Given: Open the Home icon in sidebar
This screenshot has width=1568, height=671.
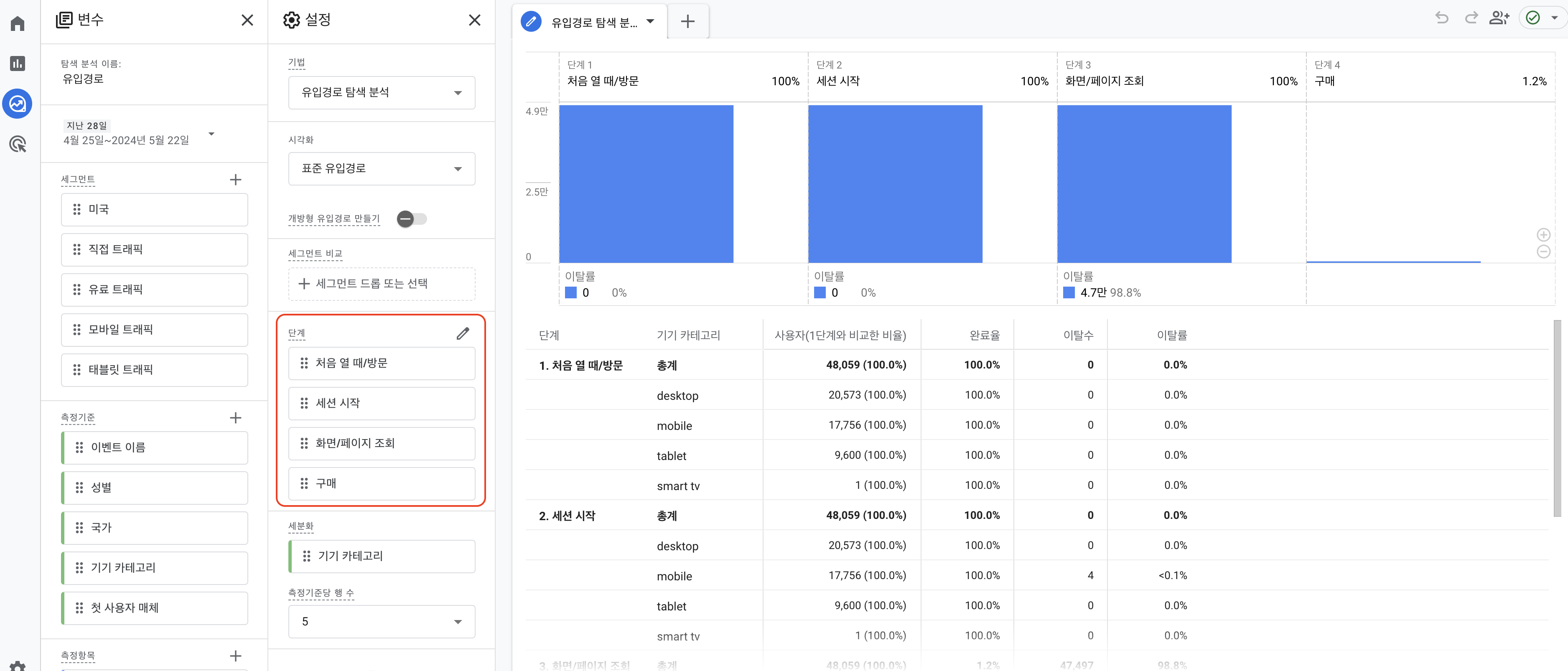Looking at the screenshot, I should tap(18, 24).
